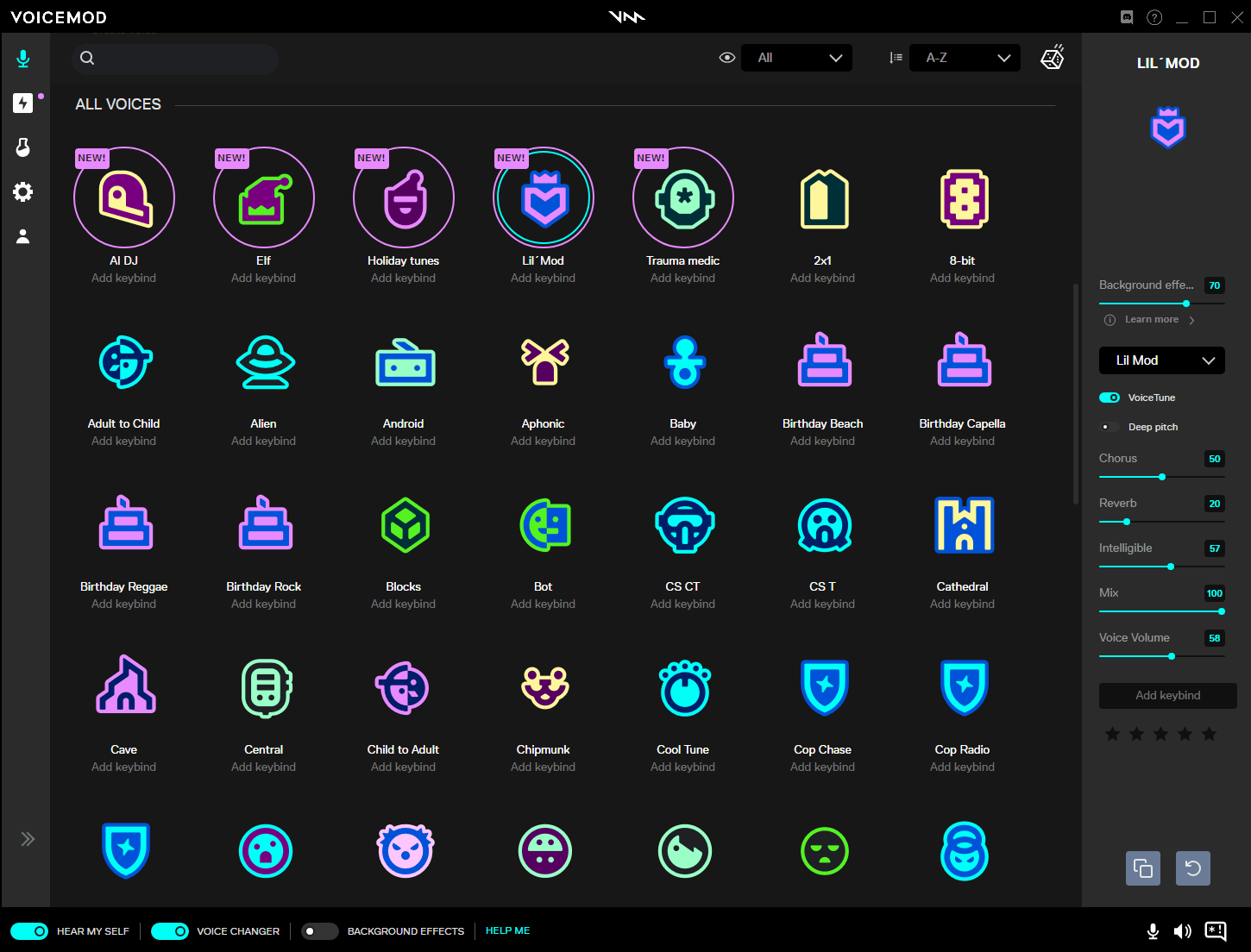Screen dimensions: 1251x952
Task: Open the Discord icon in title bar
Action: pos(1127,16)
